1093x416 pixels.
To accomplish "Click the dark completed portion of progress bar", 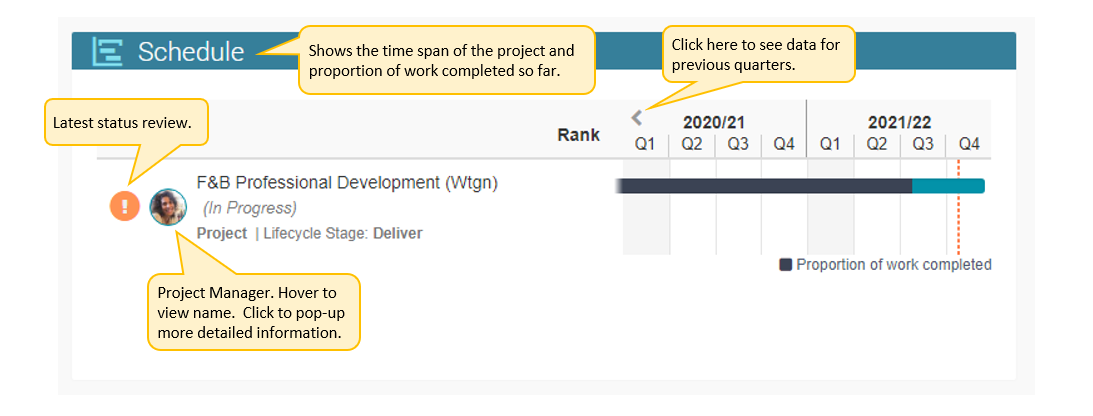I will (765, 186).
